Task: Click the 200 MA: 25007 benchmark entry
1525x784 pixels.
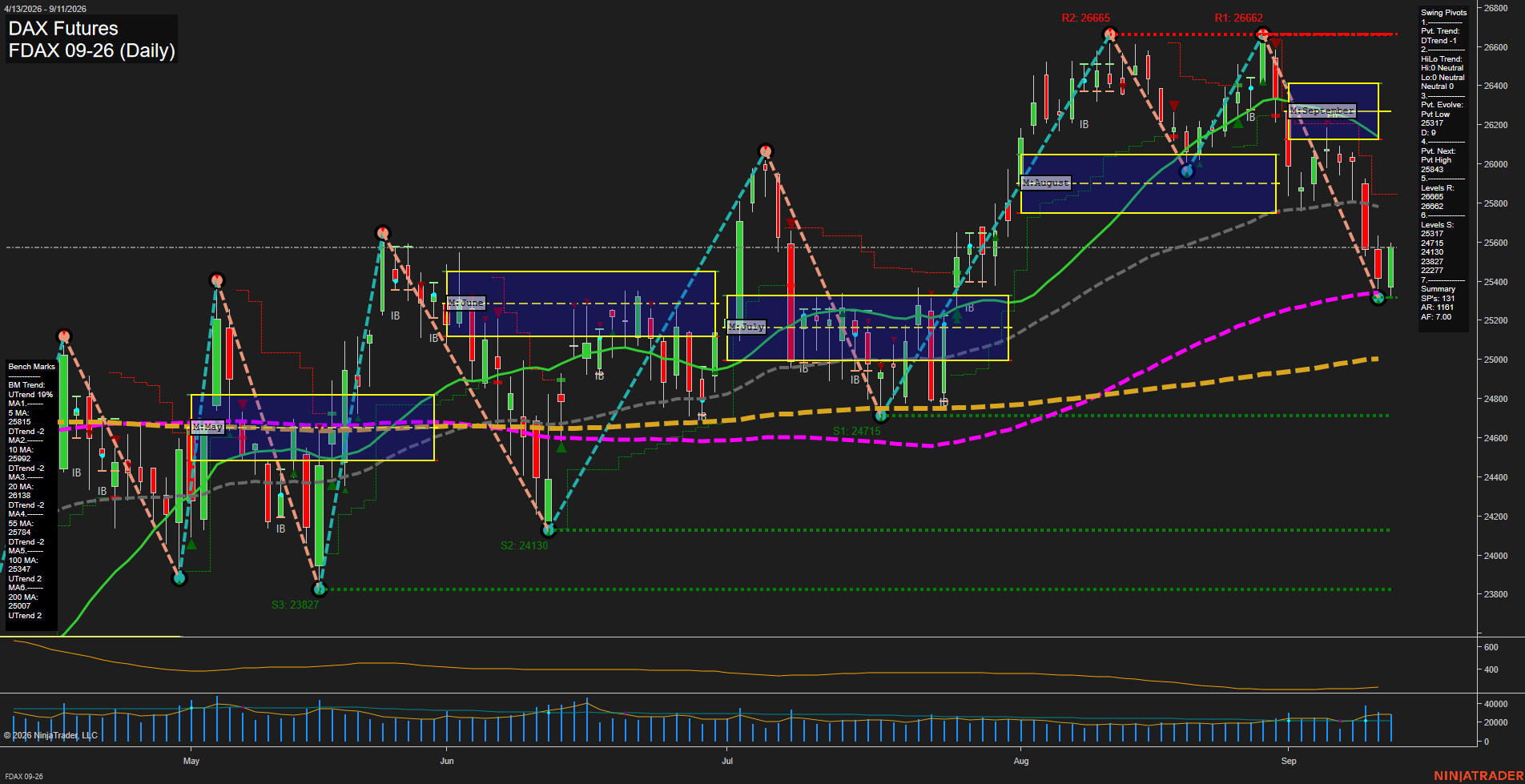Action: coord(22,601)
